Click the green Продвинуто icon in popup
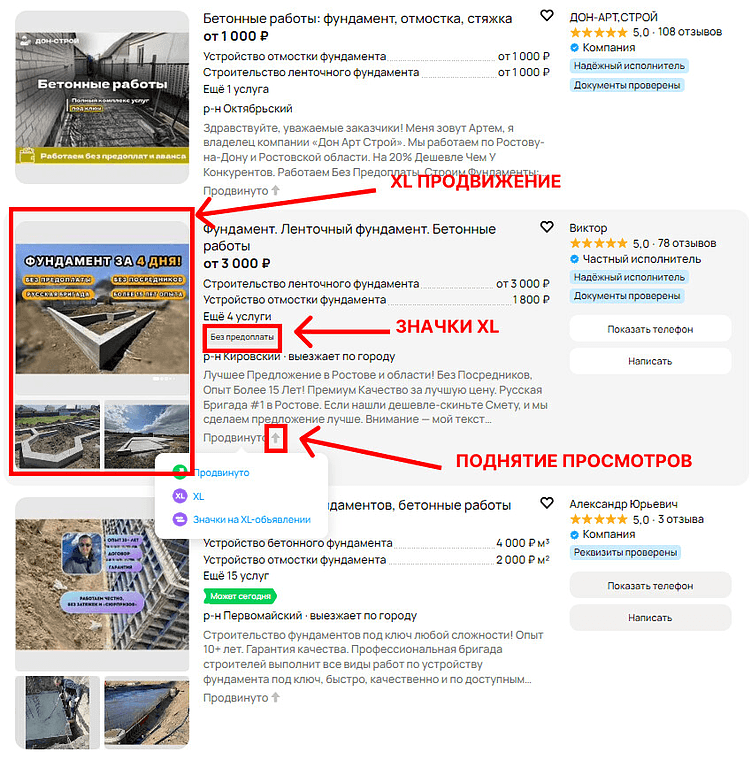The height and width of the screenshot is (760, 751). coord(180,471)
